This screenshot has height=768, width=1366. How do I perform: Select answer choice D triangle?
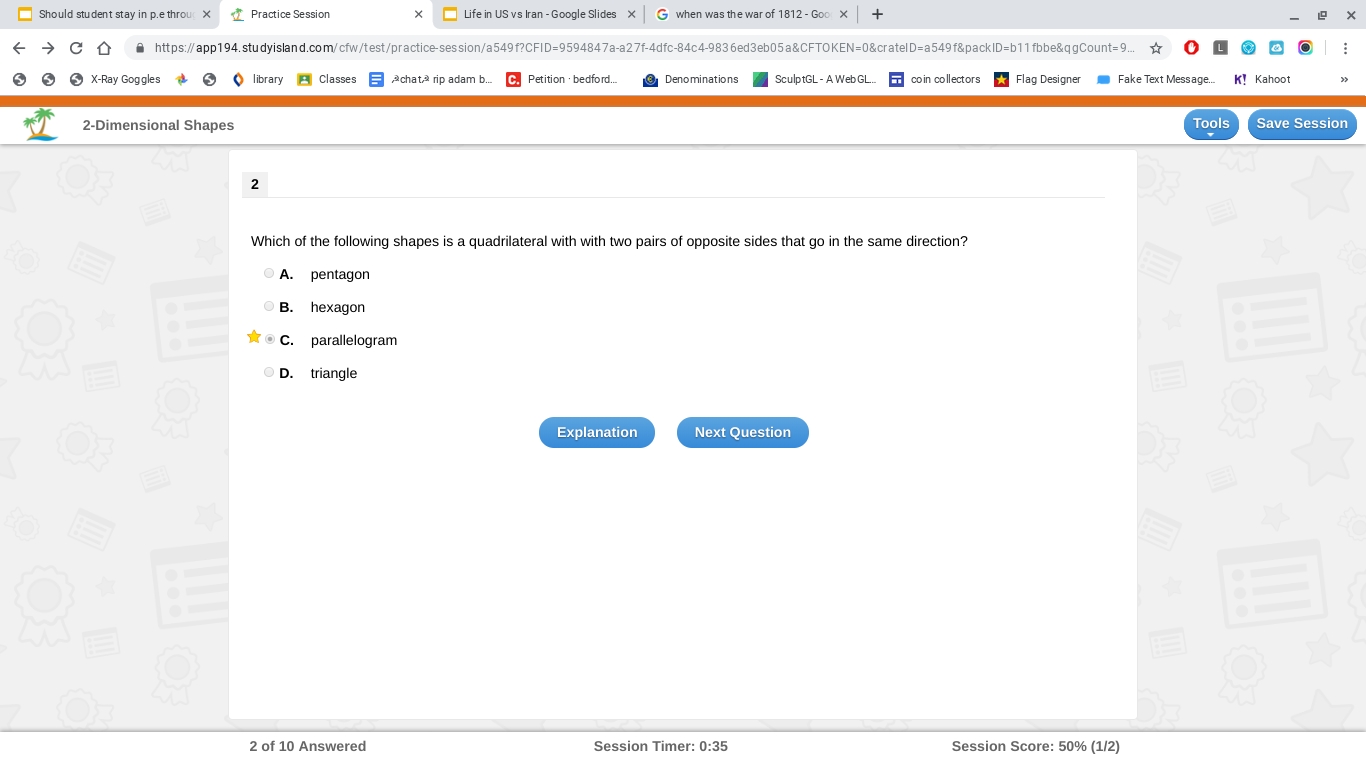point(269,372)
